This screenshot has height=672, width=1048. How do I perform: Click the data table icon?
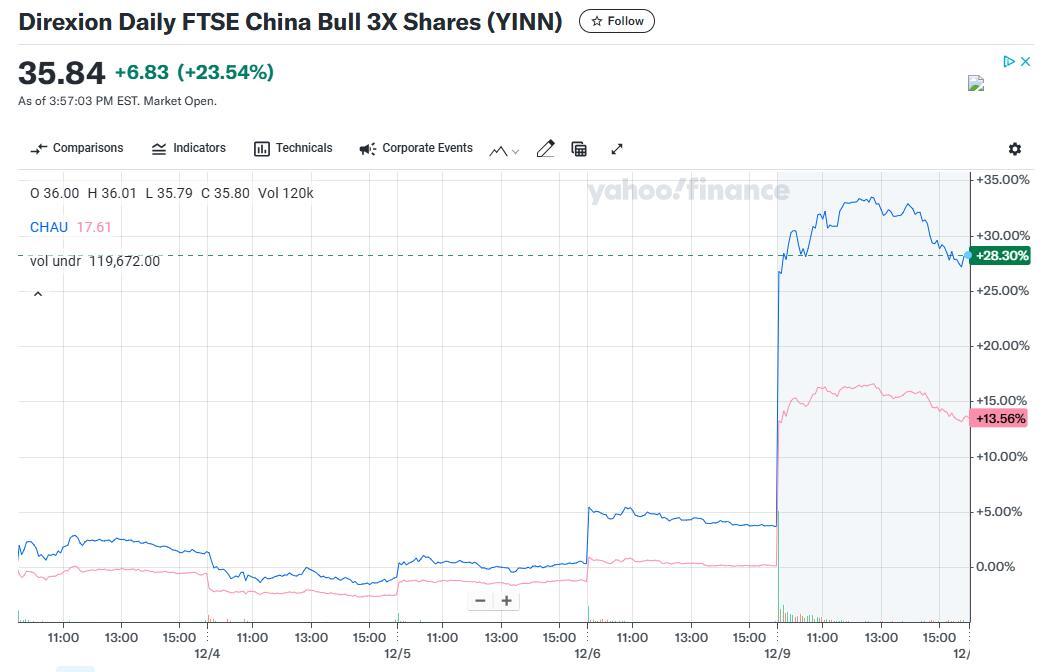[x=579, y=149]
